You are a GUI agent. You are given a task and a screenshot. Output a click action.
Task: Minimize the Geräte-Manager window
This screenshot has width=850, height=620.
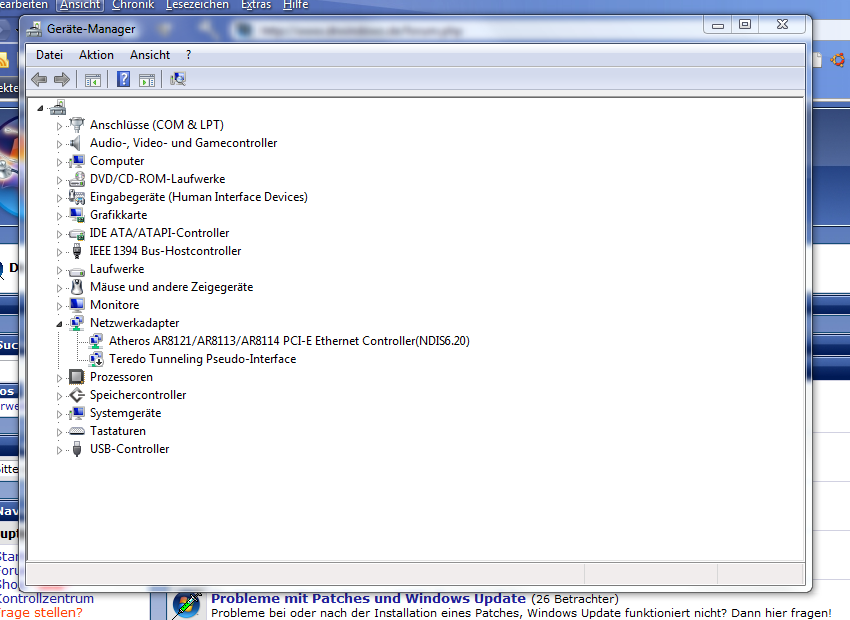718,25
